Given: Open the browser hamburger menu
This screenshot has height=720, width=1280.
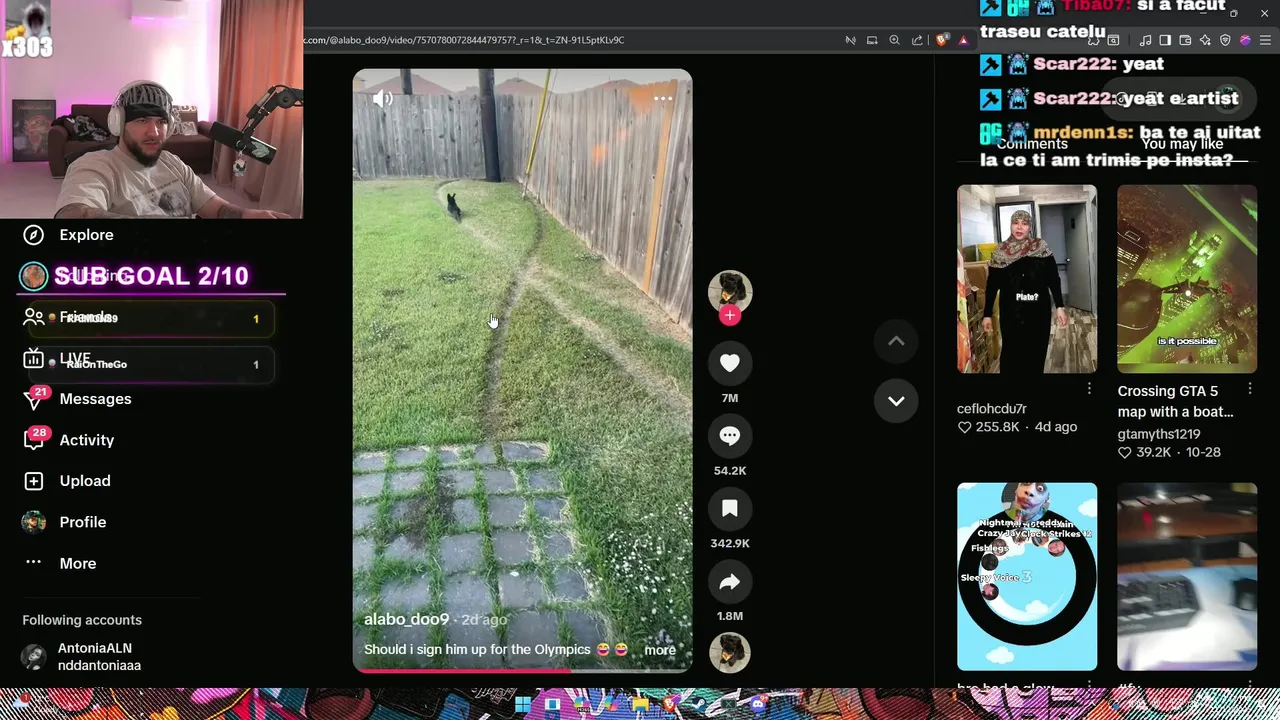Looking at the screenshot, I should click(x=1265, y=40).
